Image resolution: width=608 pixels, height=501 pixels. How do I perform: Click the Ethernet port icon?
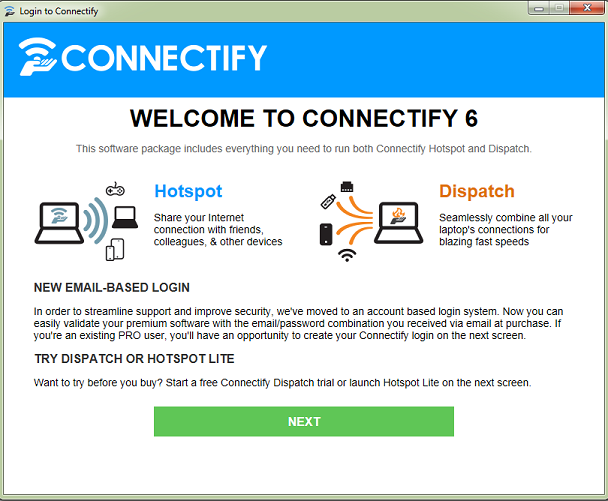347,187
